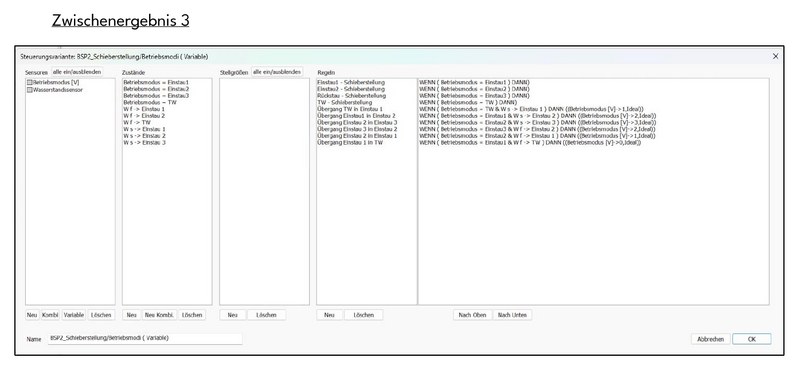Click the Name input field

[x=145, y=338]
